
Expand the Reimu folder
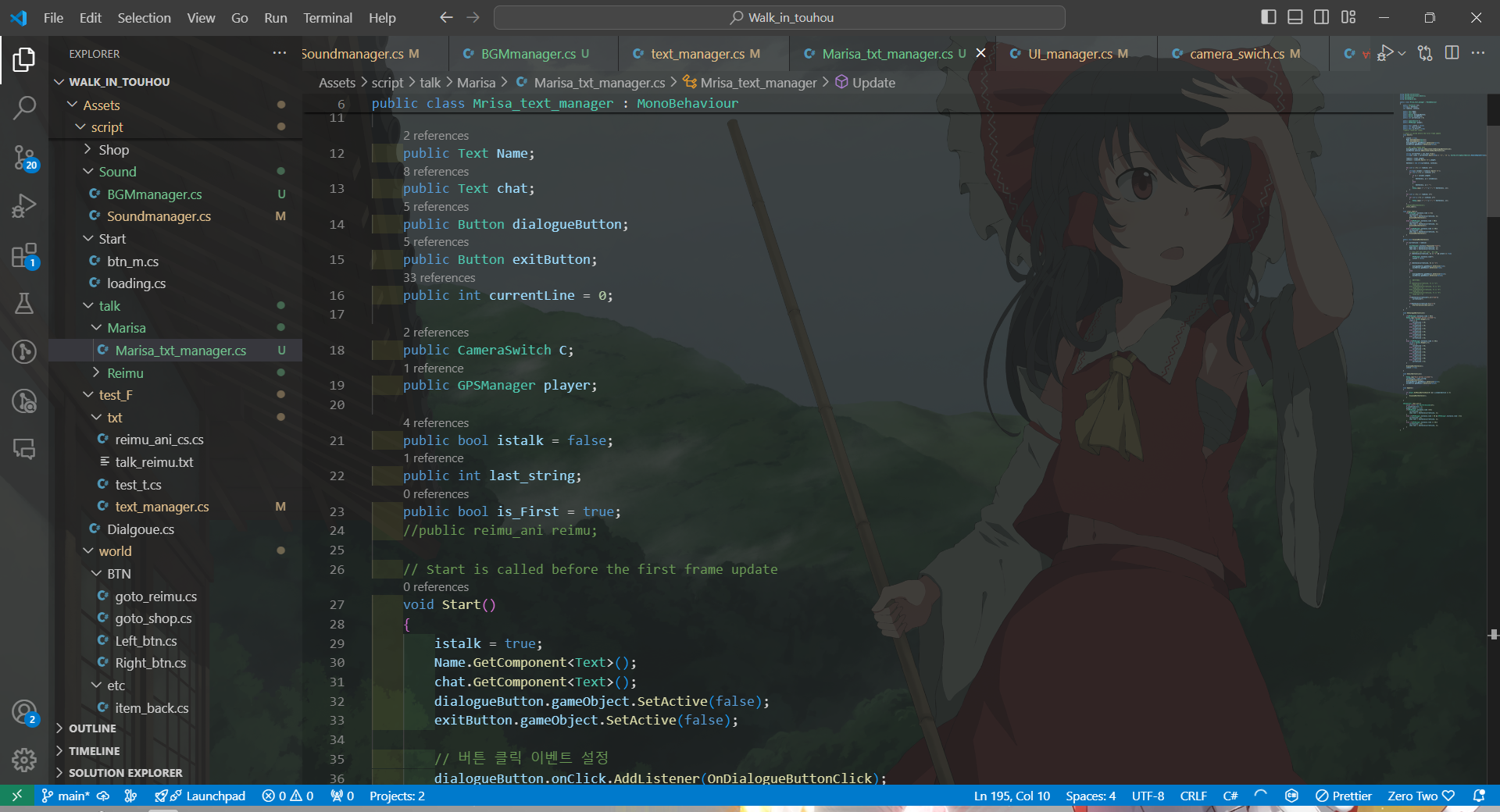click(x=175, y=372)
